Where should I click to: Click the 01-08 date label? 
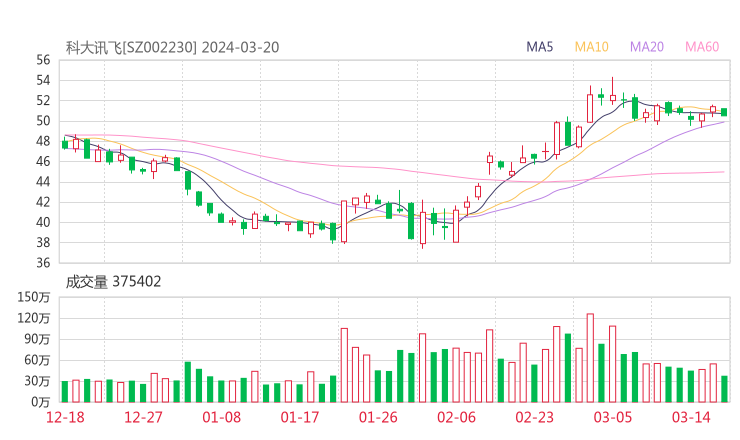point(221,417)
